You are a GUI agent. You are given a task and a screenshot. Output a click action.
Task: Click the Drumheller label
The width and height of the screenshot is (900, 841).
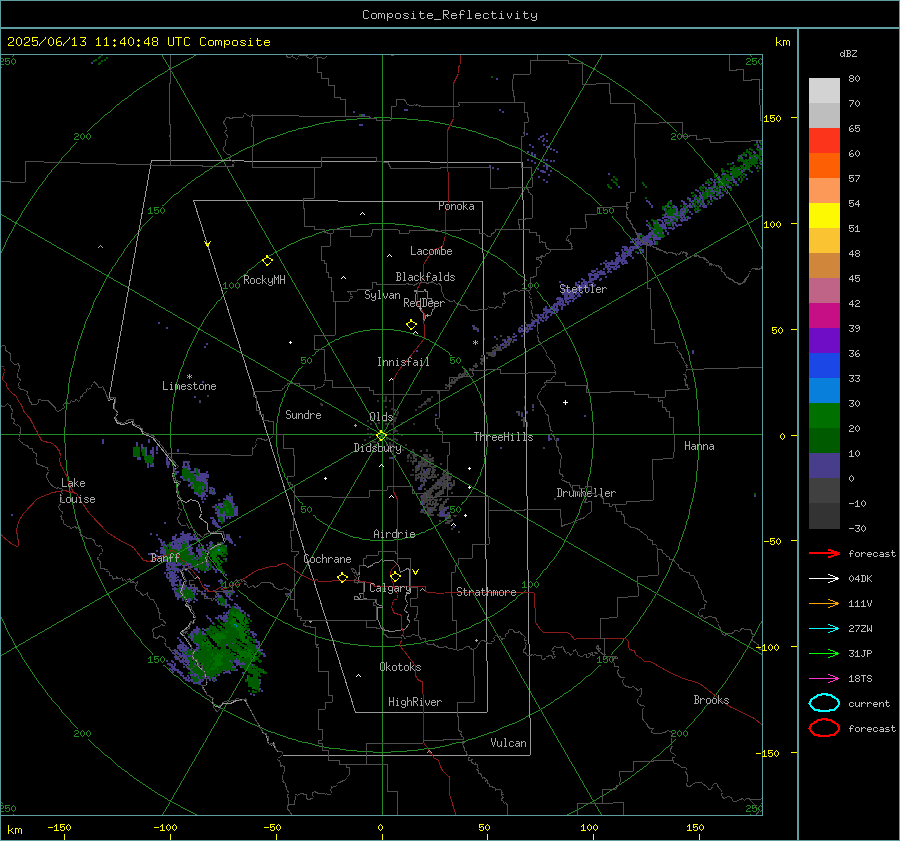tap(586, 493)
